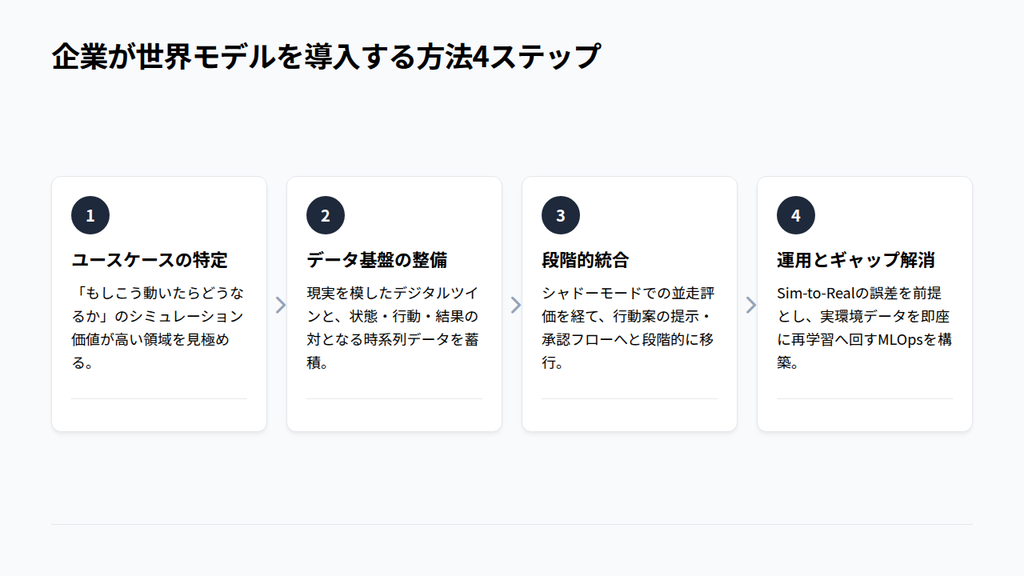
Task: Click the 運用とギャップ解消 heading
Action: point(855,260)
